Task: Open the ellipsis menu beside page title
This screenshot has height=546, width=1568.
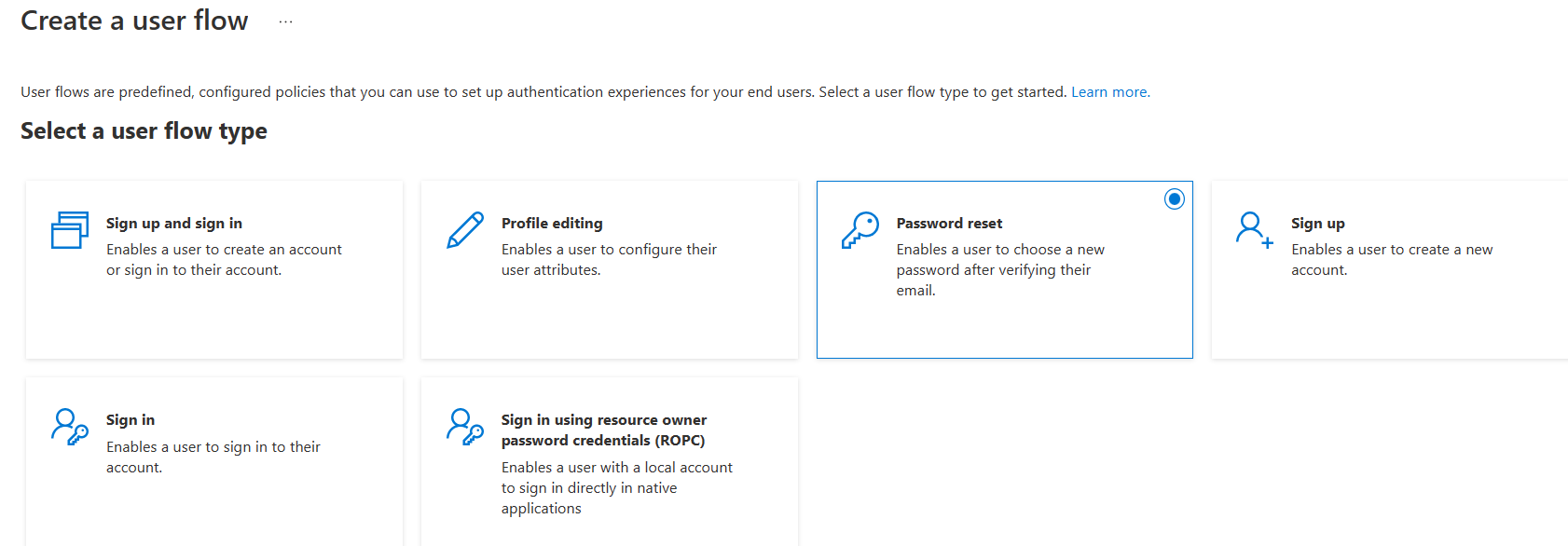Action: click(285, 21)
